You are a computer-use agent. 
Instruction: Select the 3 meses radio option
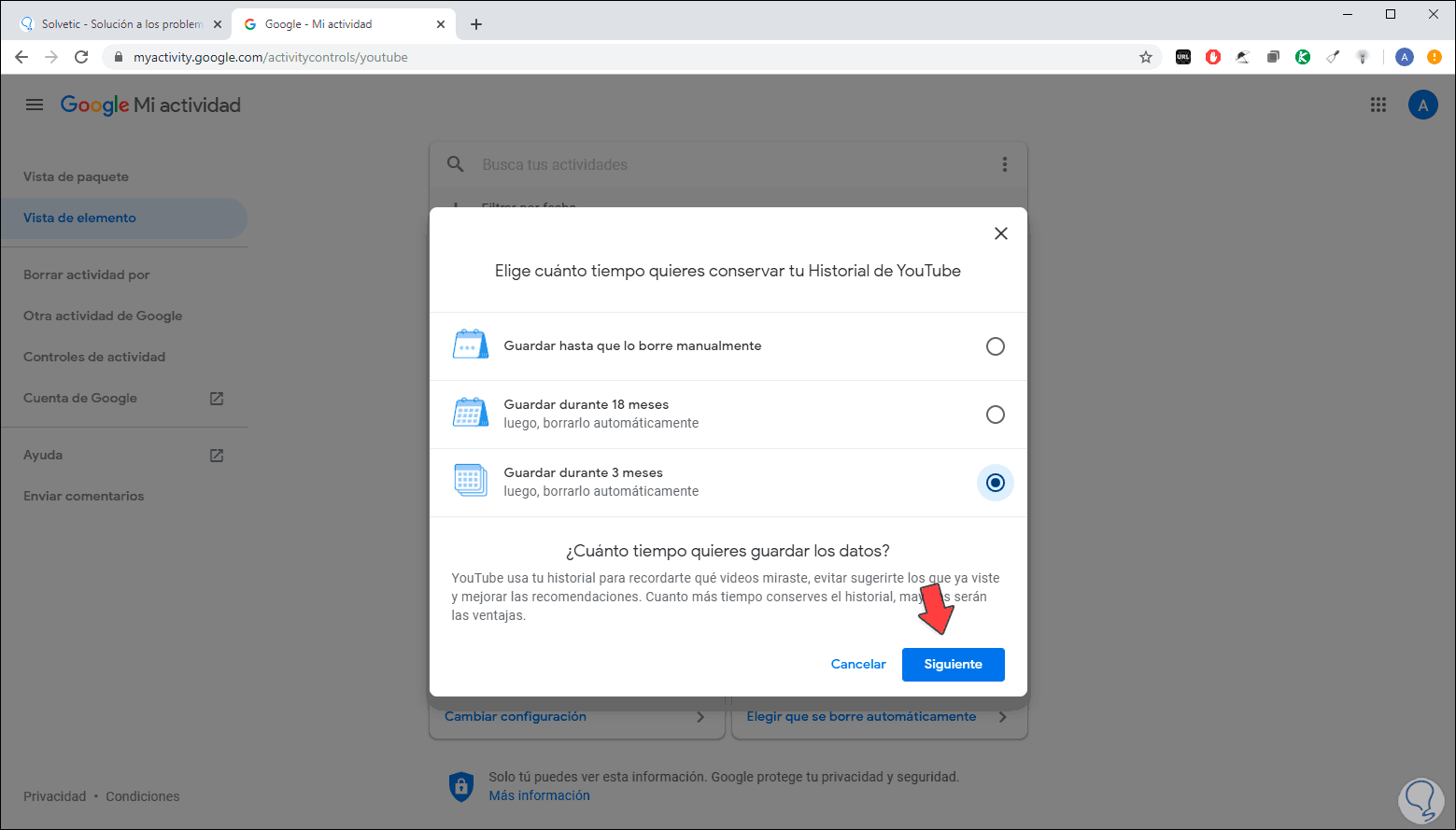996,483
